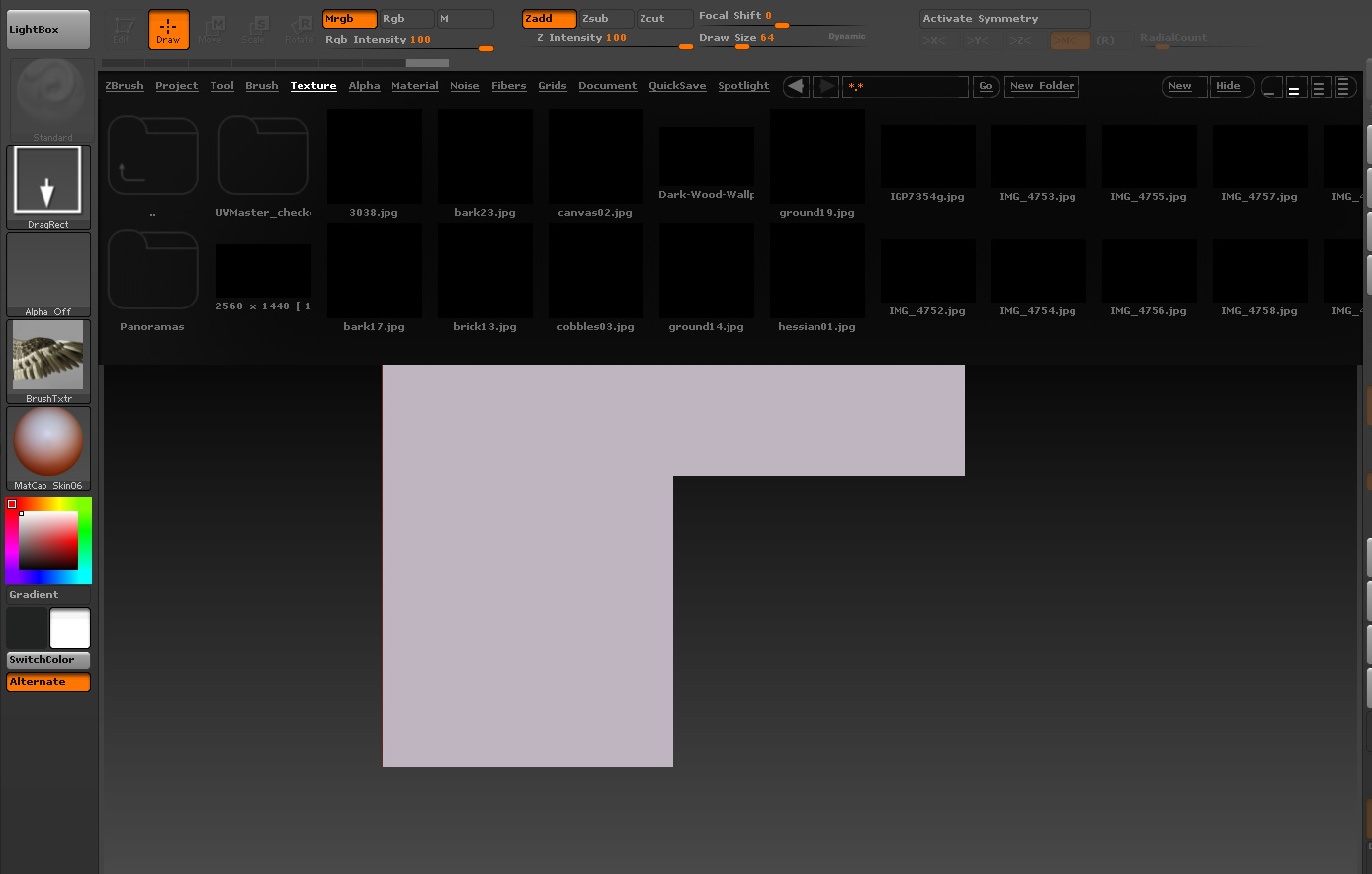
Task: Click the Standard brush thumbnail
Action: tap(47, 95)
